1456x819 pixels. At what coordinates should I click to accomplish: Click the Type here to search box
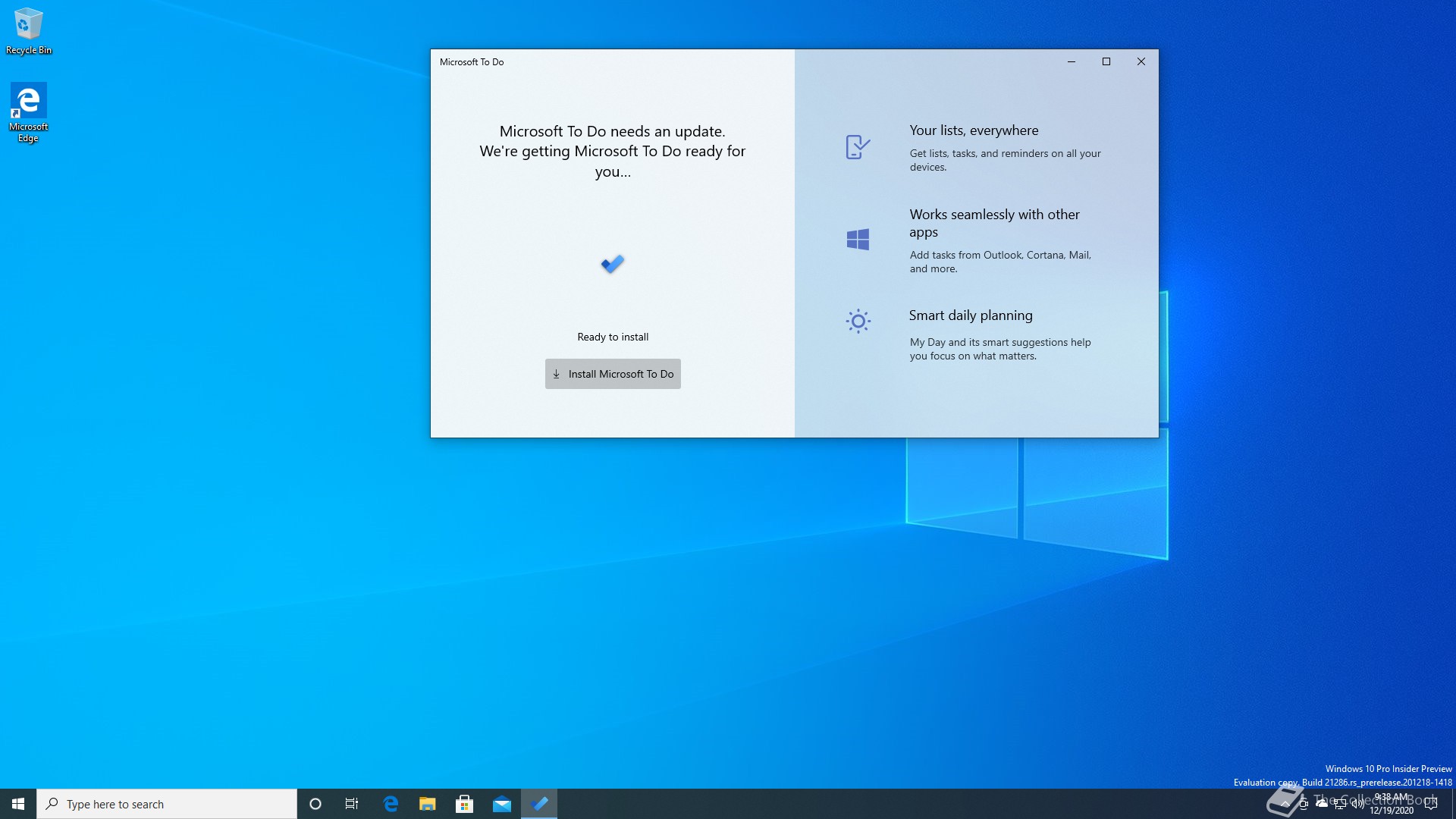167,804
